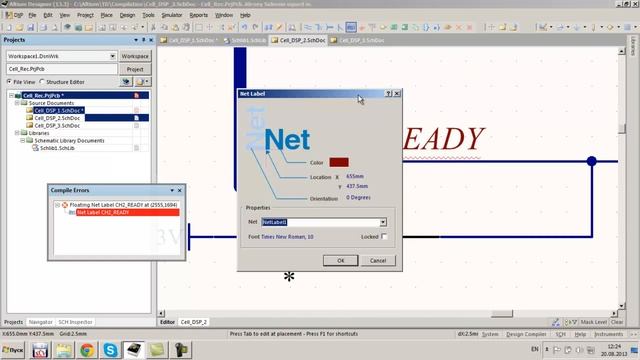Open the Projects panel dropdown arrow

pyautogui.click(x=136, y=40)
